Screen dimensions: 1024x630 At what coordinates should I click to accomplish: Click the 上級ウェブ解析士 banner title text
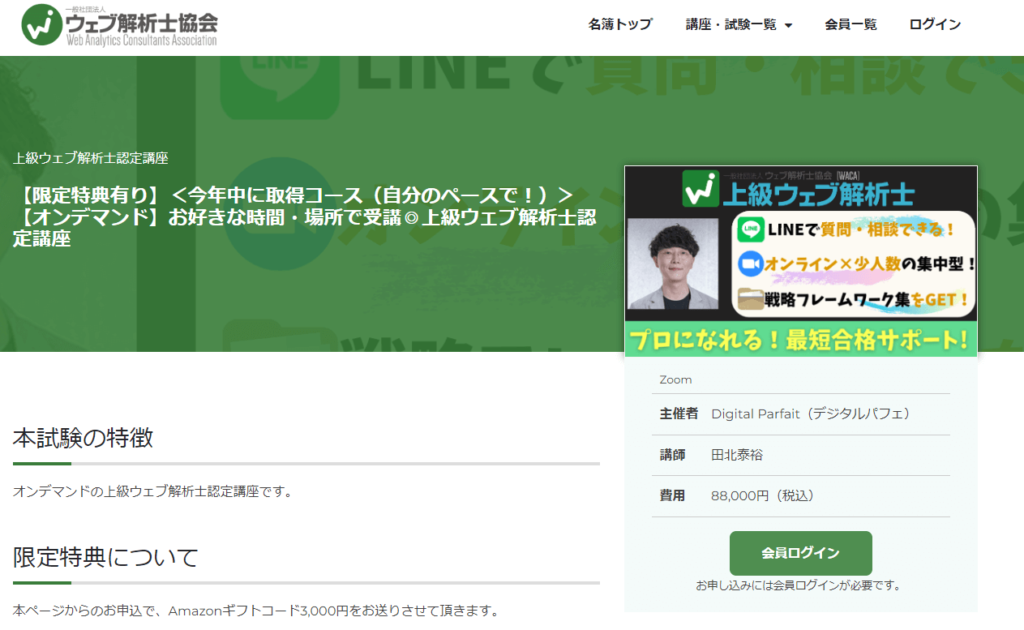pos(819,195)
